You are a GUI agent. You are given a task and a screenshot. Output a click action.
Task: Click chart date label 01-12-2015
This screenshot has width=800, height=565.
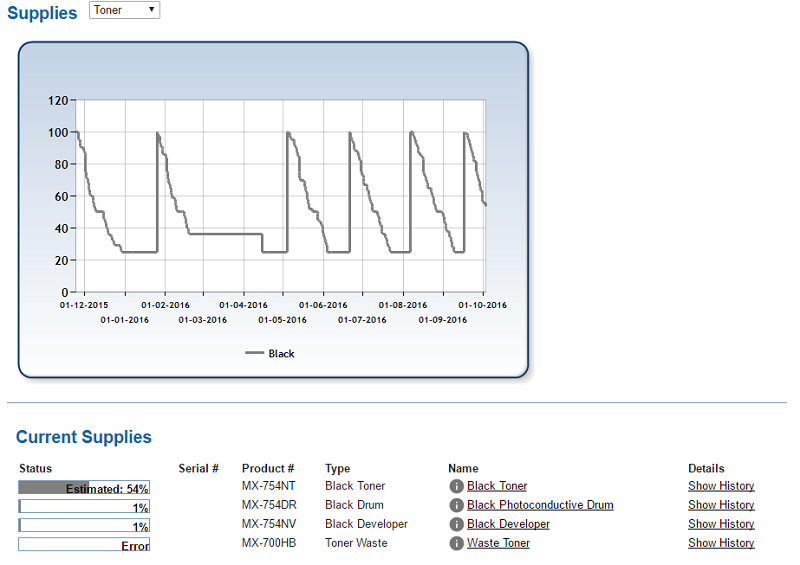click(x=84, y=305)
